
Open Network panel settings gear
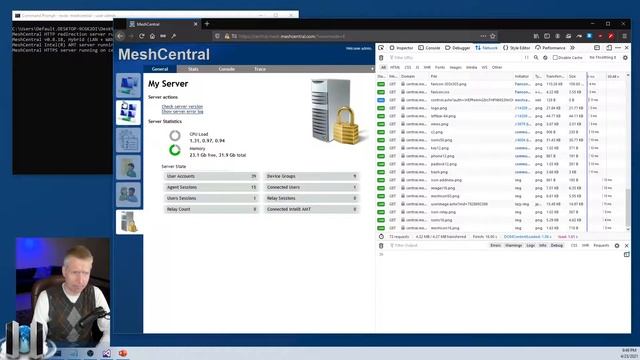[x=625, y=58]
